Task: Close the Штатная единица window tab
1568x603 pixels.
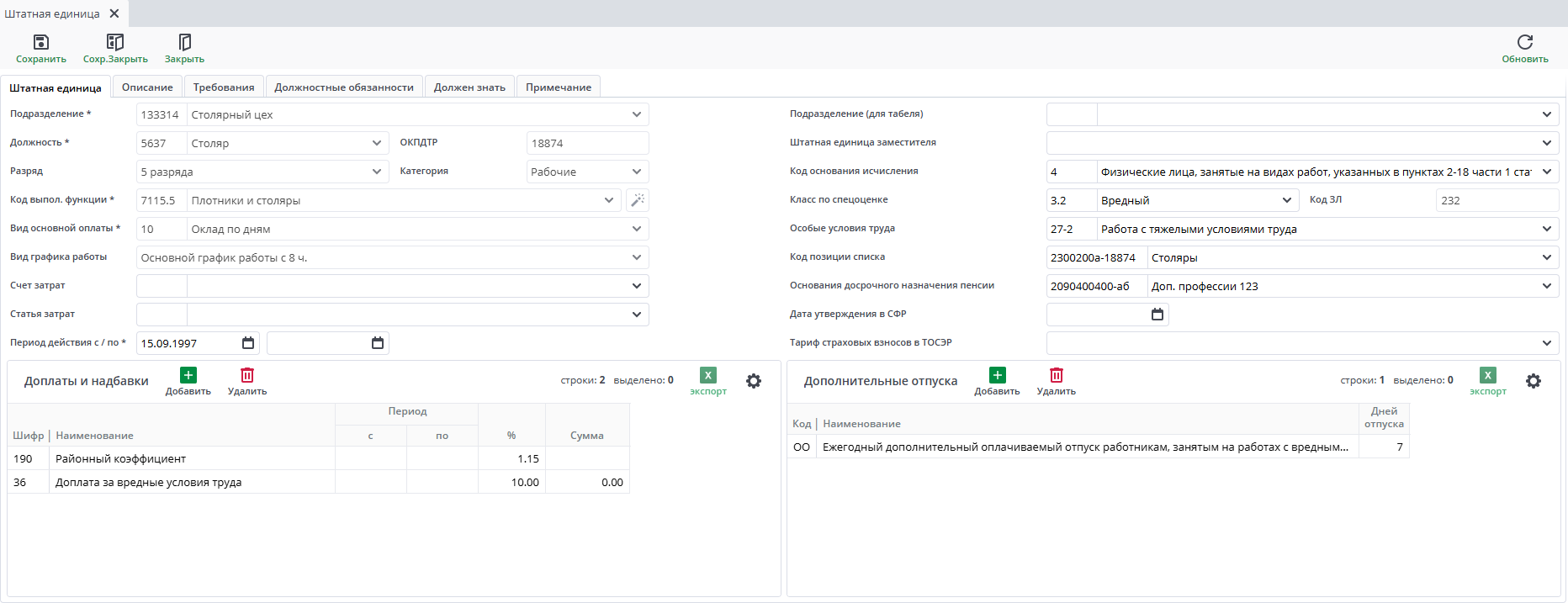Action: click(x=114, y=13)
